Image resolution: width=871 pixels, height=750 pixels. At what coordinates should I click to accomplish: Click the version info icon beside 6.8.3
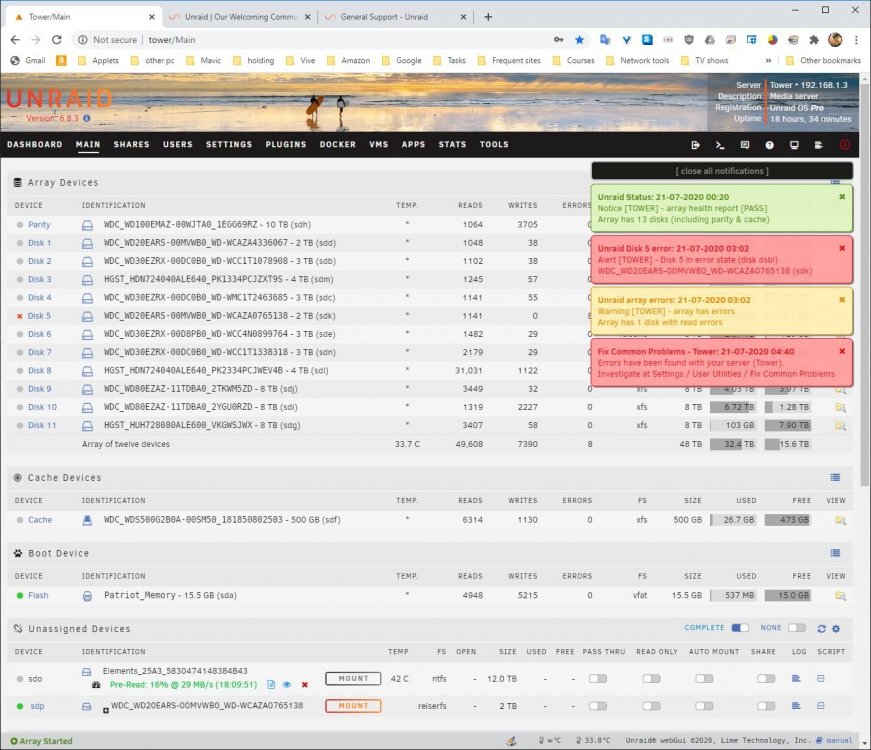pos(87,118)
